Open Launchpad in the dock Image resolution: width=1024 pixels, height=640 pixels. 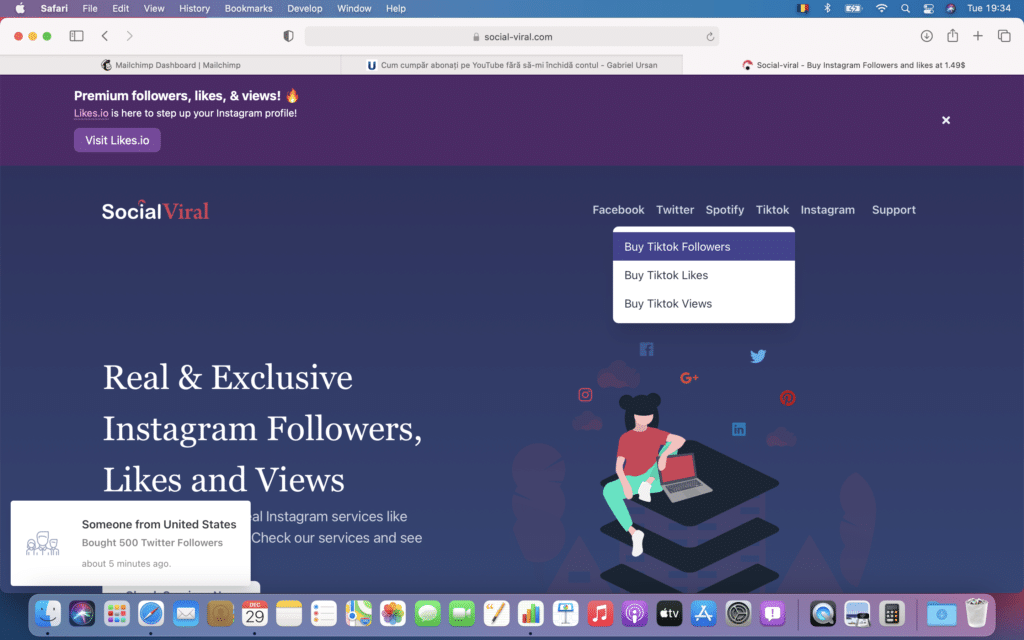click(x=117, y=614)
